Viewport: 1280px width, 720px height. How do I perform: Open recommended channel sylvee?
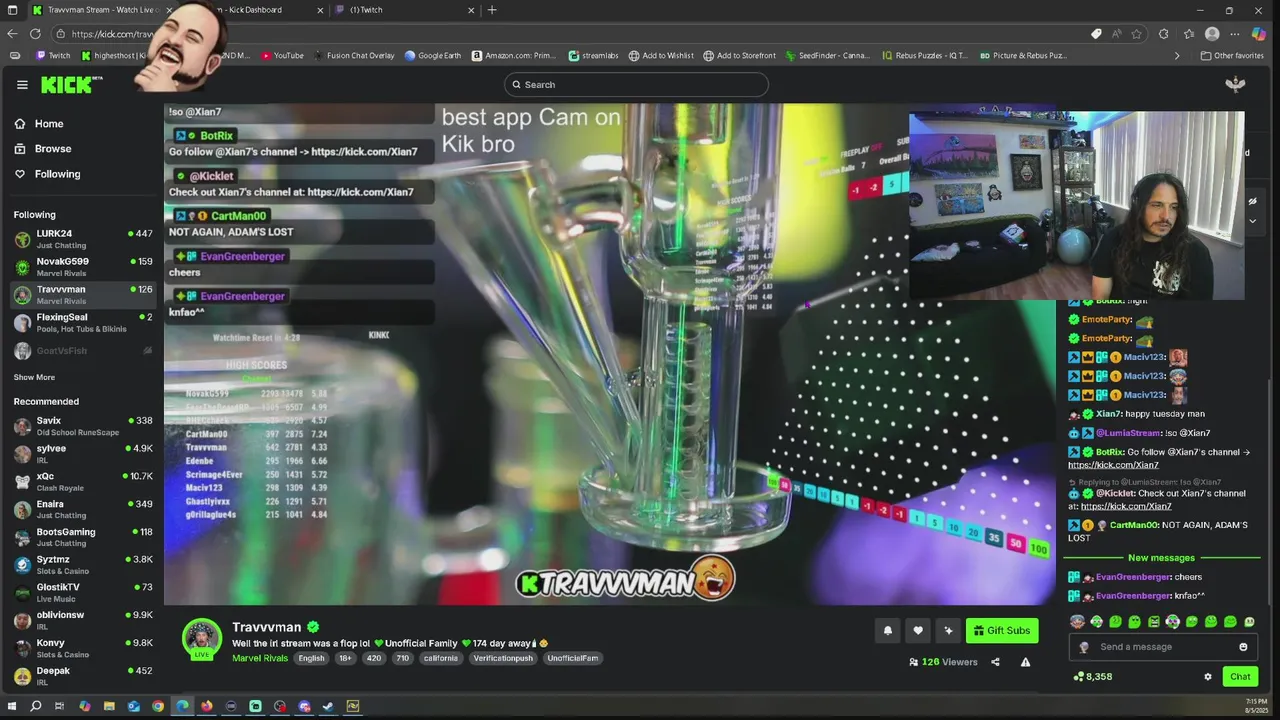pyautogui.click(x=83, y=454)
